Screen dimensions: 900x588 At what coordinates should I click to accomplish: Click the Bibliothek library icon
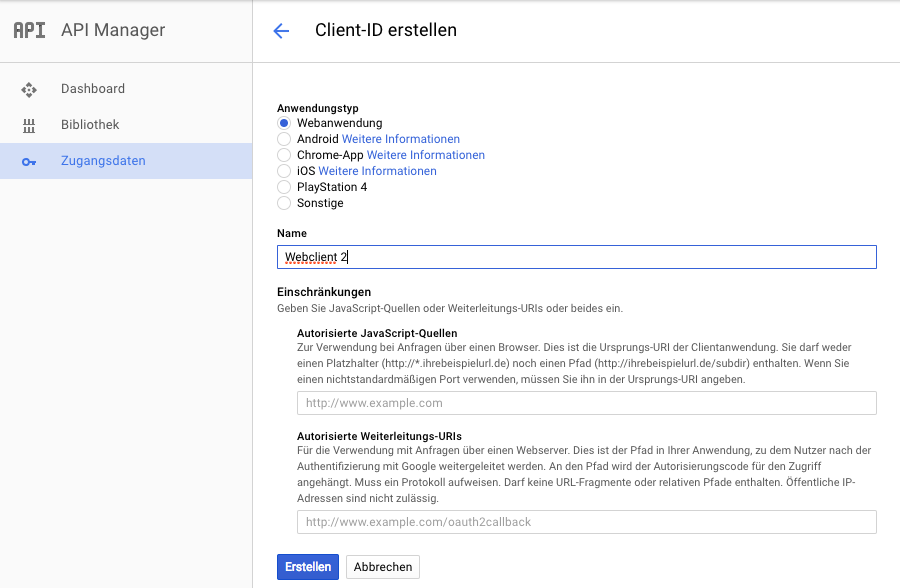click(29, 125)
